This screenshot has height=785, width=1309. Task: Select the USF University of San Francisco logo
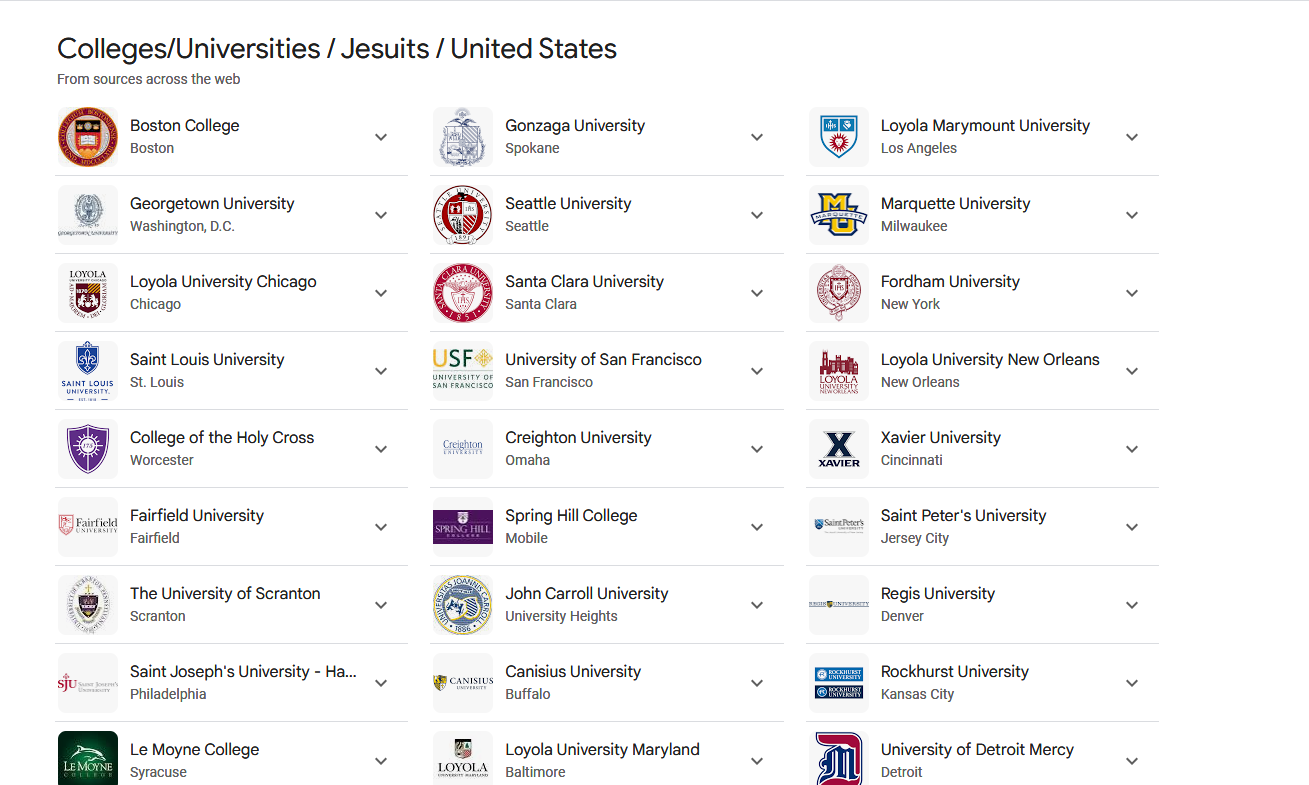(463, 371)
